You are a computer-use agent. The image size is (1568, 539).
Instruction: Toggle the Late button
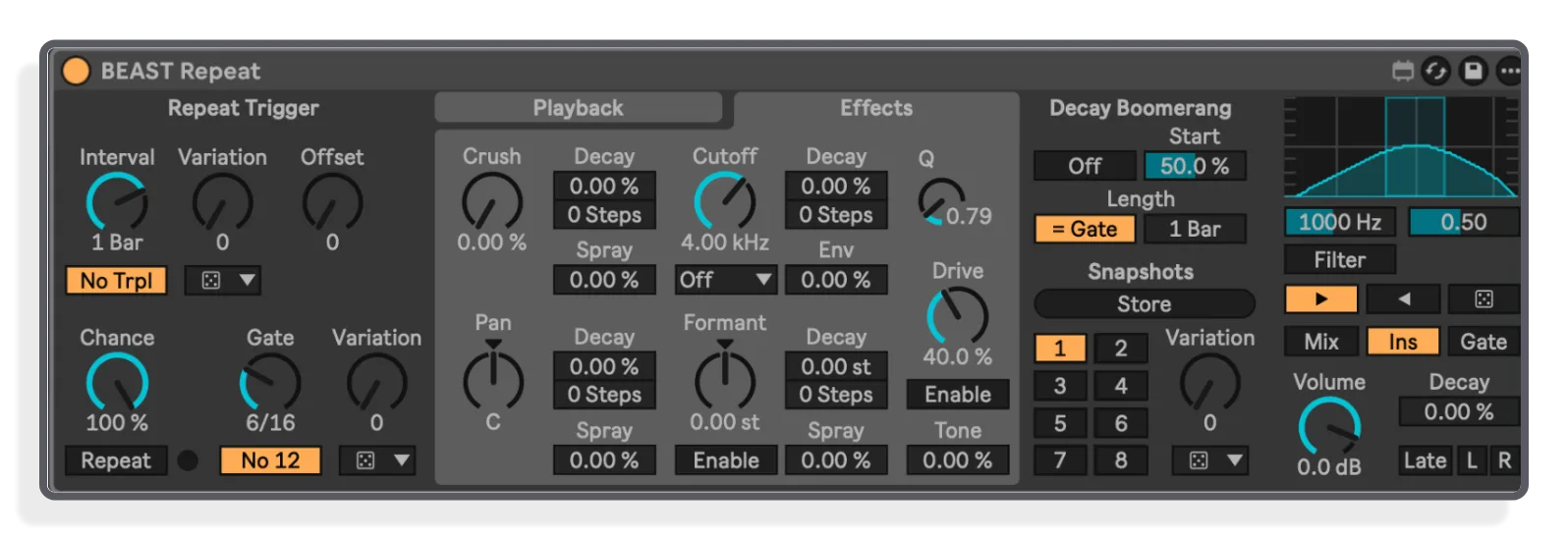coord(1425,460)
